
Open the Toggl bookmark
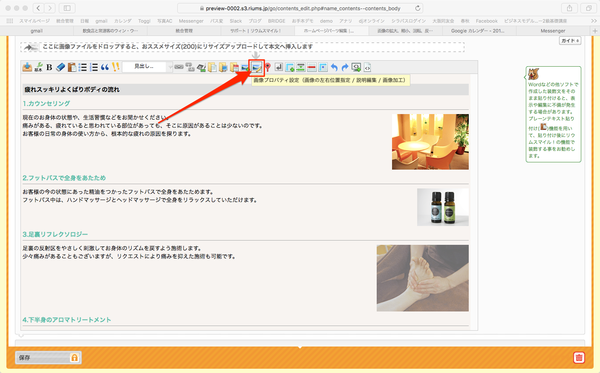click(144, 21)
